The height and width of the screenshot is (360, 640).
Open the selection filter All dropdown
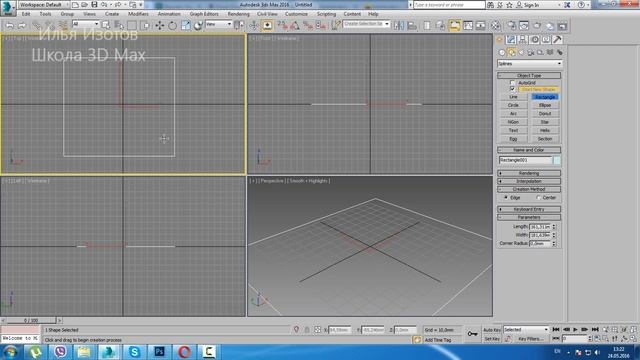(x=85, y=24)
